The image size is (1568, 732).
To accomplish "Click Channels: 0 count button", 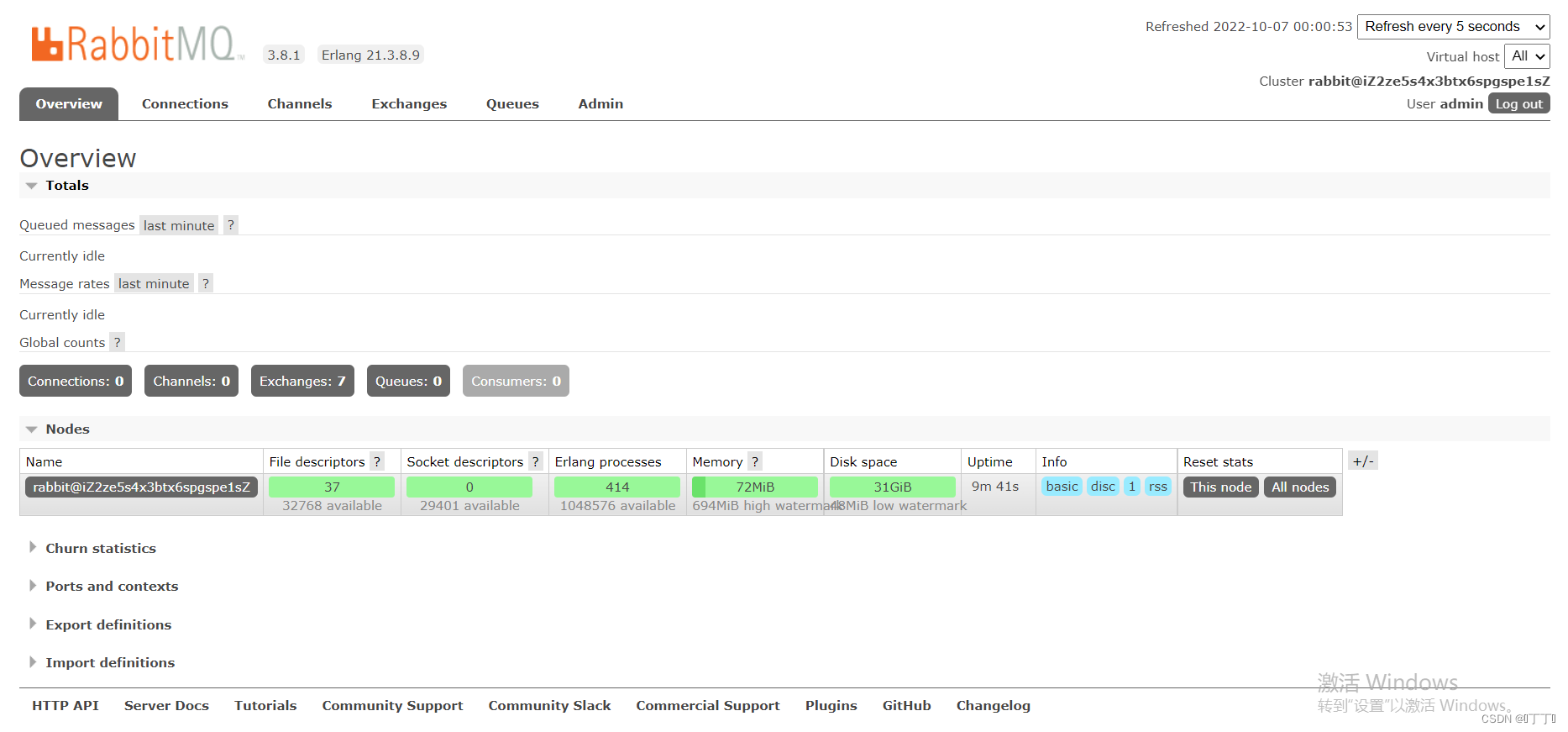I will pyautogui.click(x=191, y=381).
